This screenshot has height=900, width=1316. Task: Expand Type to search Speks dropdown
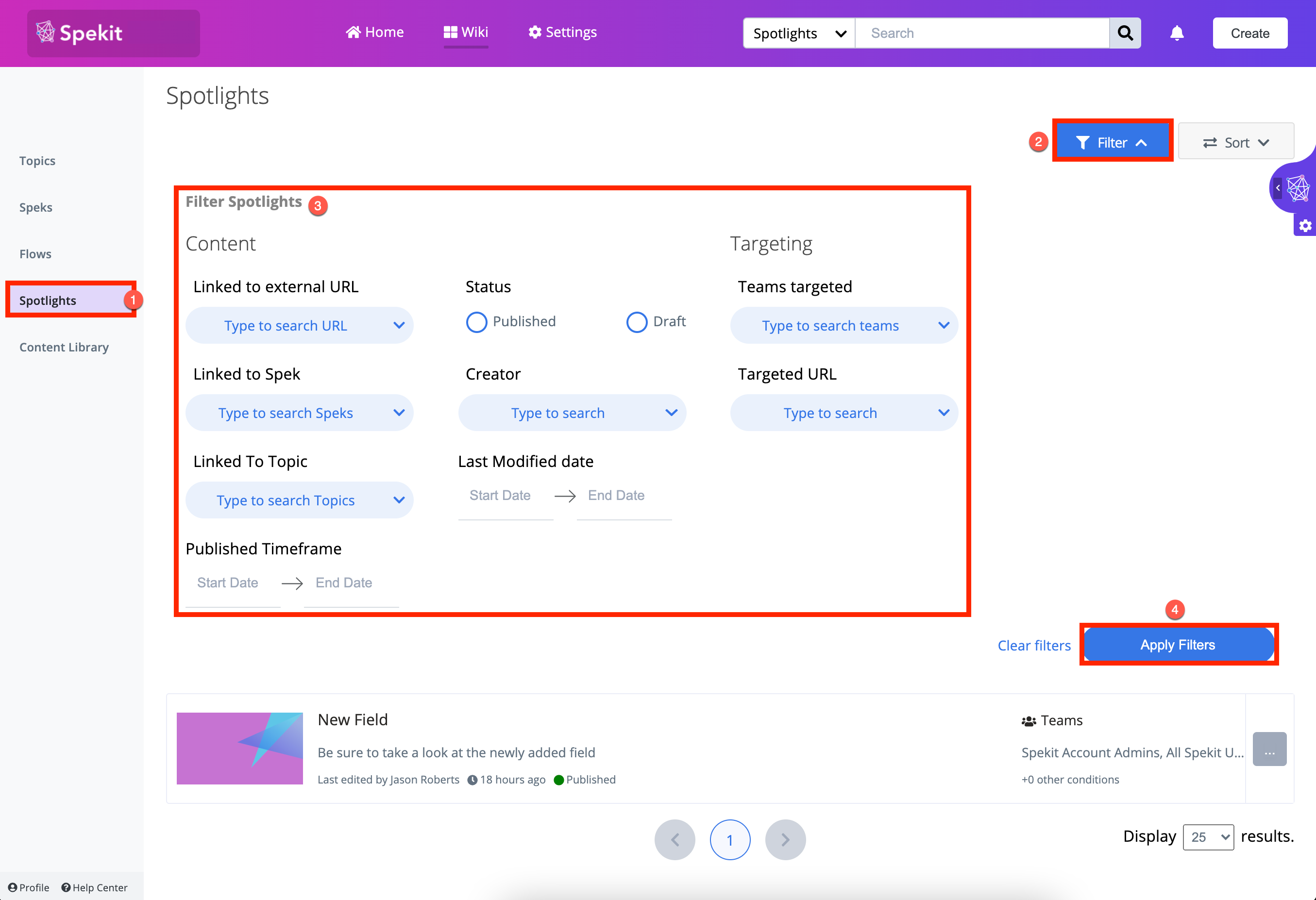[300, 413]
